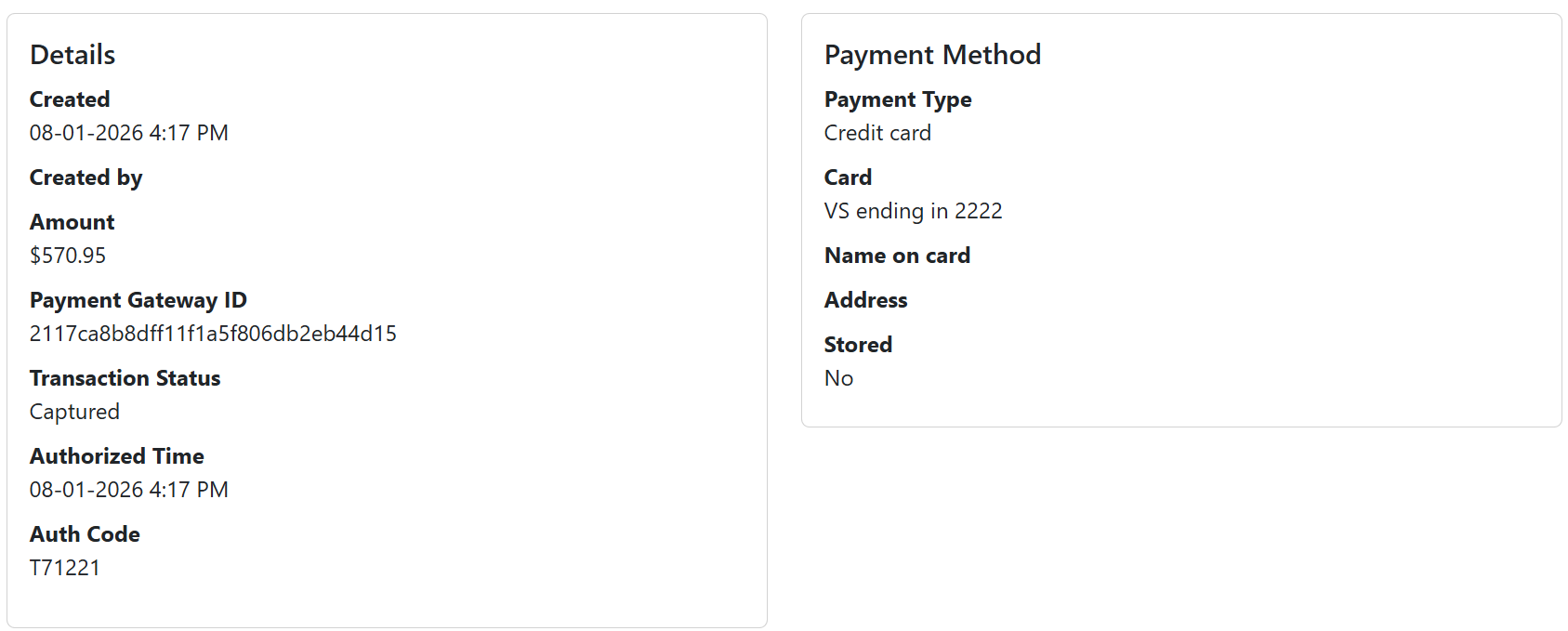1568x631 pixels.
Task: Click the Name on card label
Action: click(x=897, y=256)
